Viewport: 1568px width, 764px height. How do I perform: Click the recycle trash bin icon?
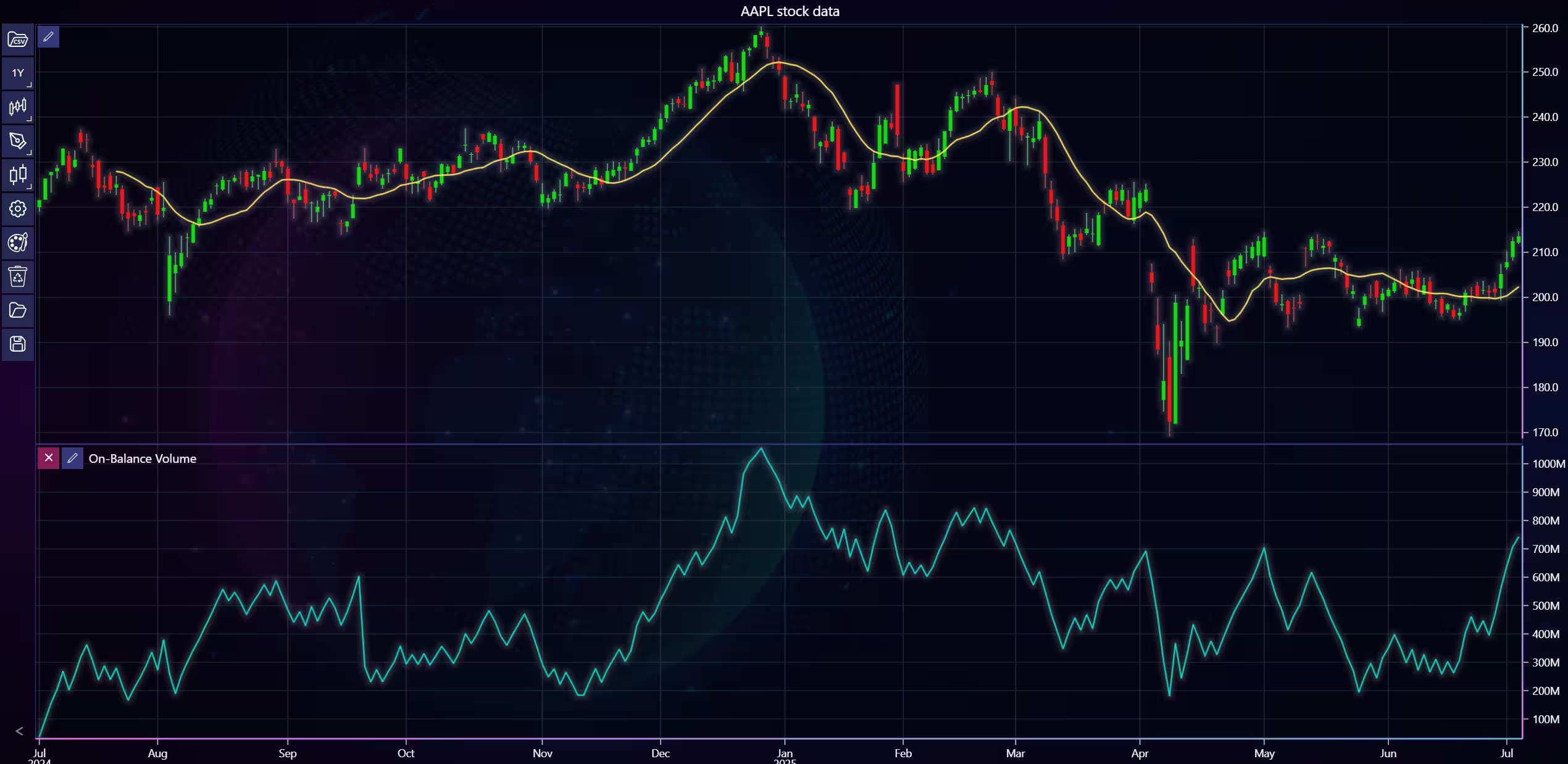tap(18, 276)
